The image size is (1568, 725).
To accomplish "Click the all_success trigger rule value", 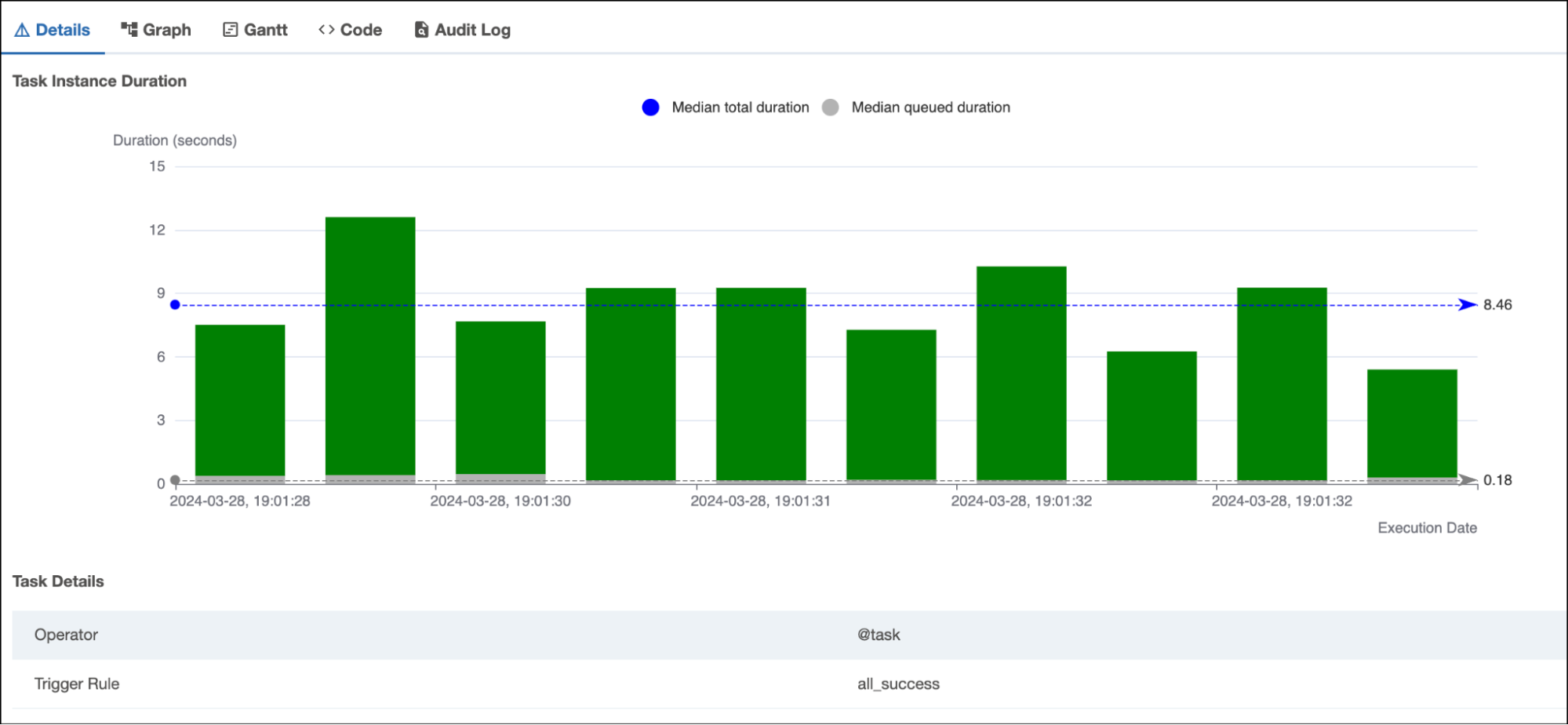I will (898, 683).
